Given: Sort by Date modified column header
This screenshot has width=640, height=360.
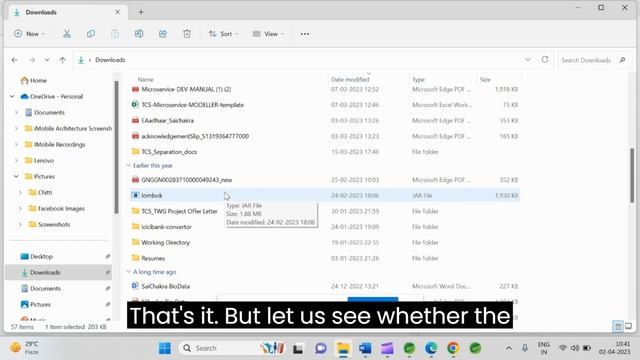Looking at the screenshot, I should point(350,80).
